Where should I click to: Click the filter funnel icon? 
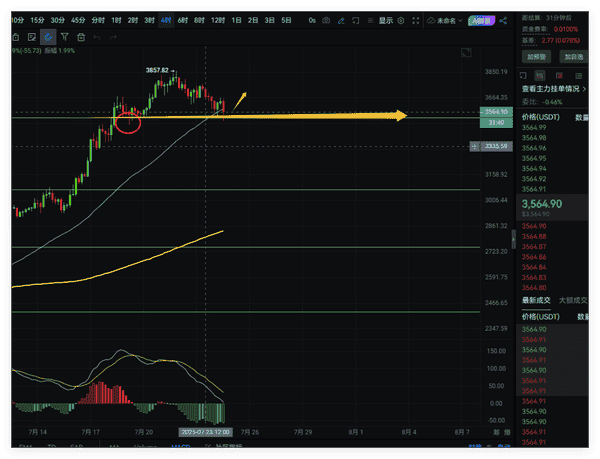[64, 37]
